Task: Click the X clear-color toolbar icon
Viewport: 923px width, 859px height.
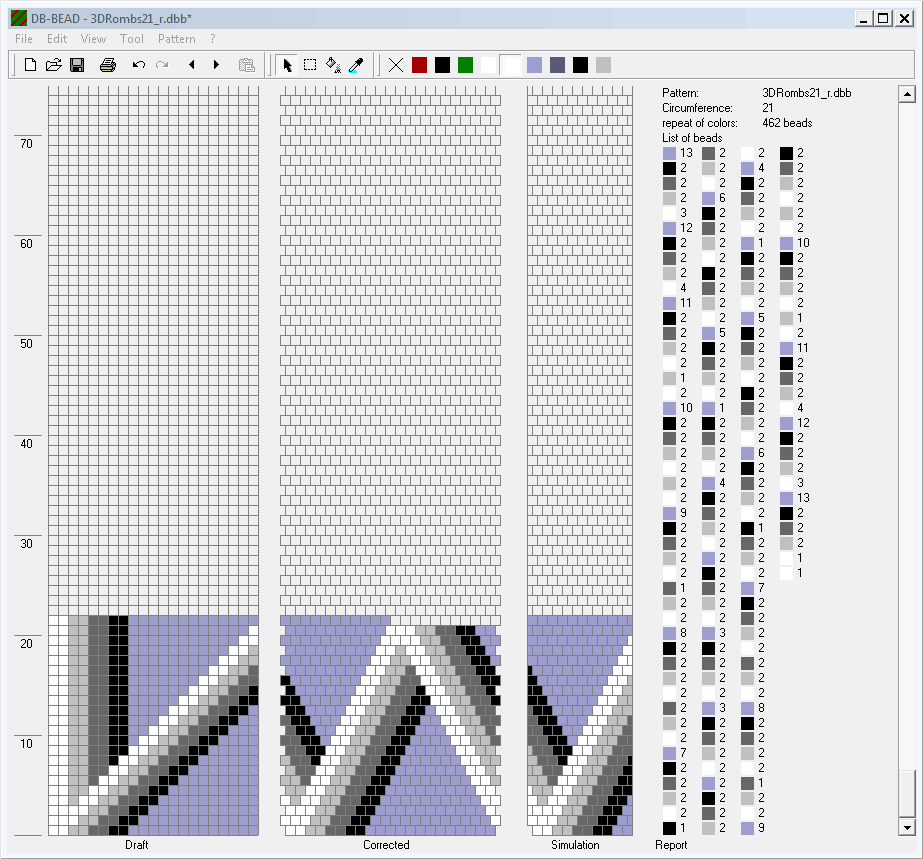Action: pyautogui.click(x=396, y=65)
